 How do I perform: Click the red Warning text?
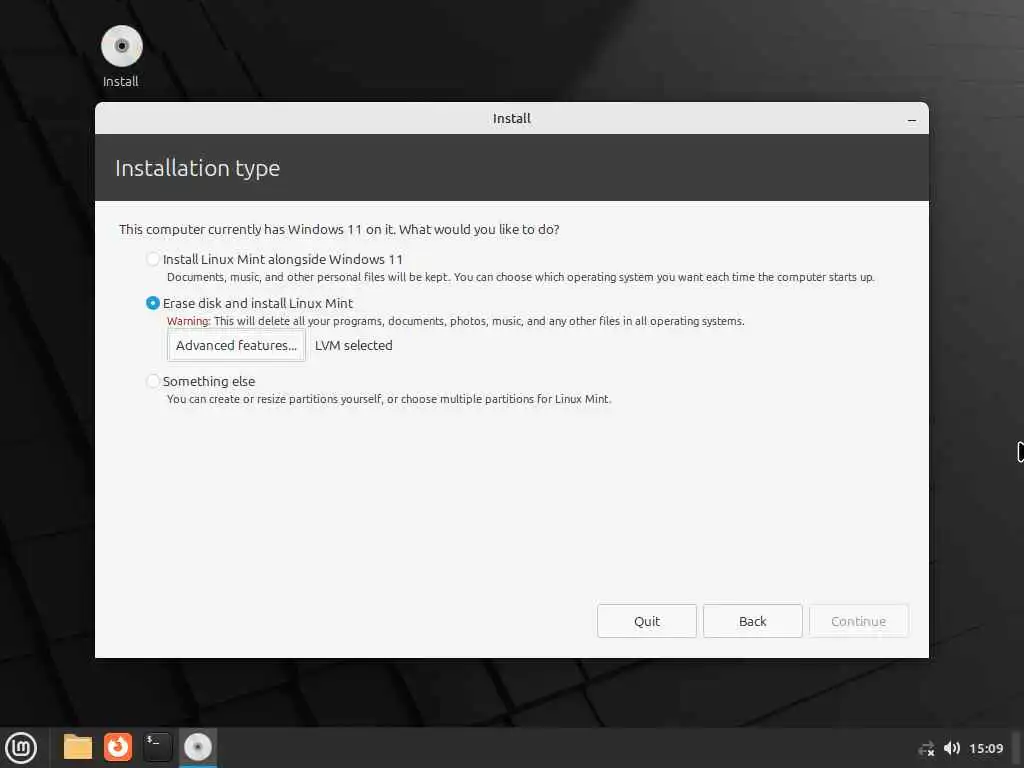click(188, 321)
